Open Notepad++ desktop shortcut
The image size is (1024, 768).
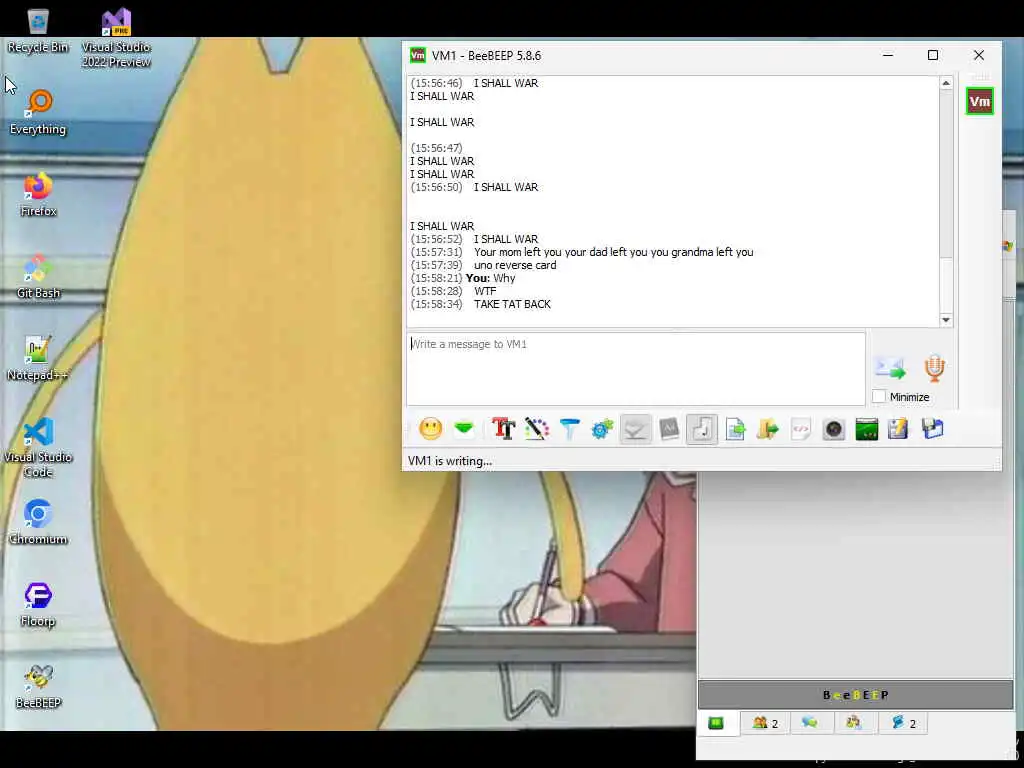click(x=38, y=359)
